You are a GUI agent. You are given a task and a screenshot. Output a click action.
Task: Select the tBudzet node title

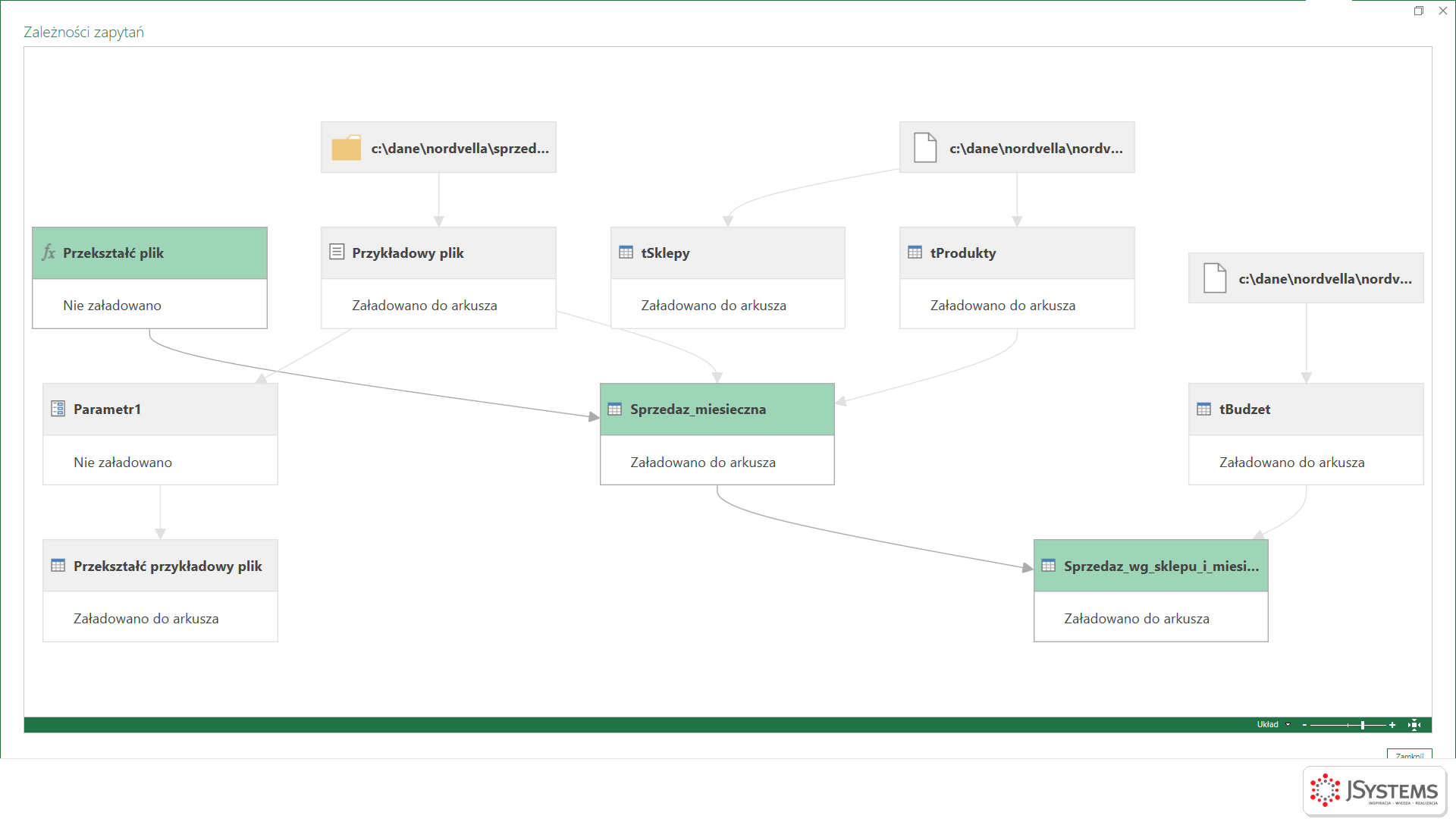pos(1244,409)
